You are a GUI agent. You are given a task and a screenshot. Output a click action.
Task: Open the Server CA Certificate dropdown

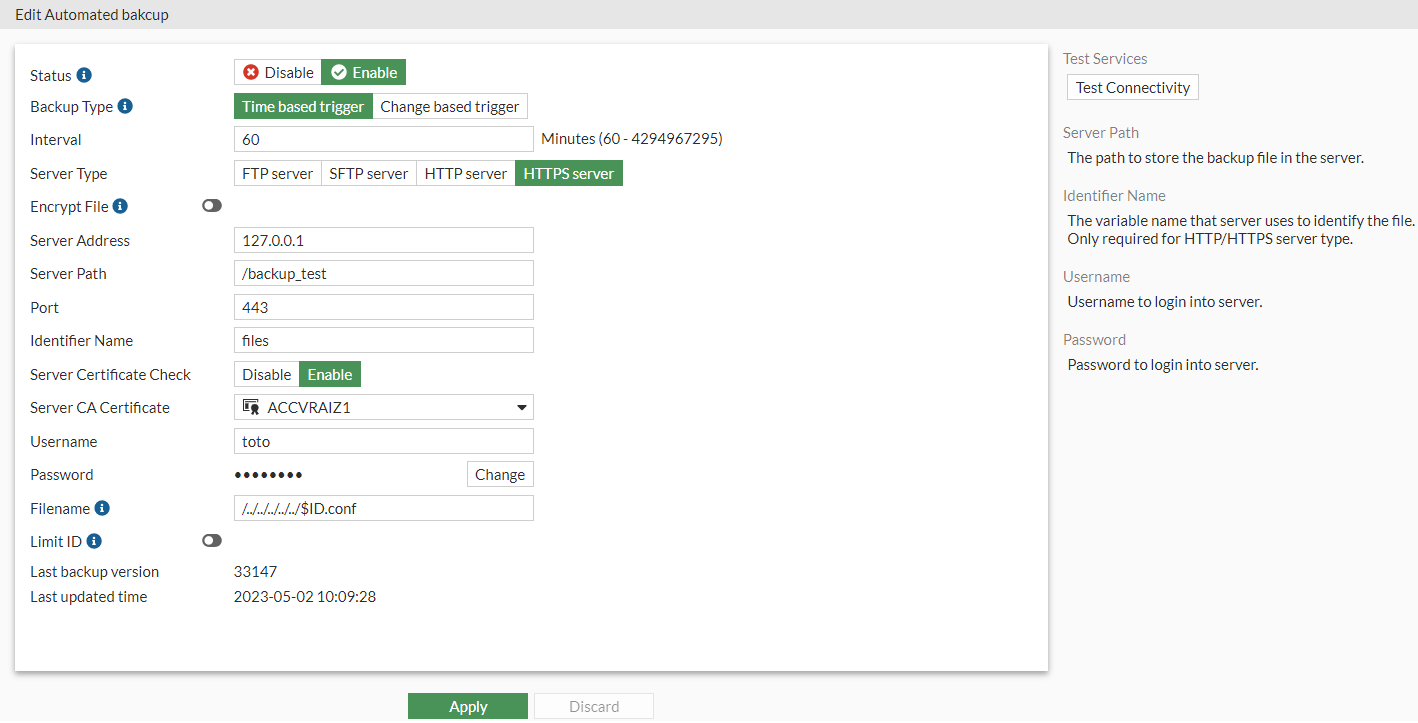pyautogui.click(x=521, y=407)
